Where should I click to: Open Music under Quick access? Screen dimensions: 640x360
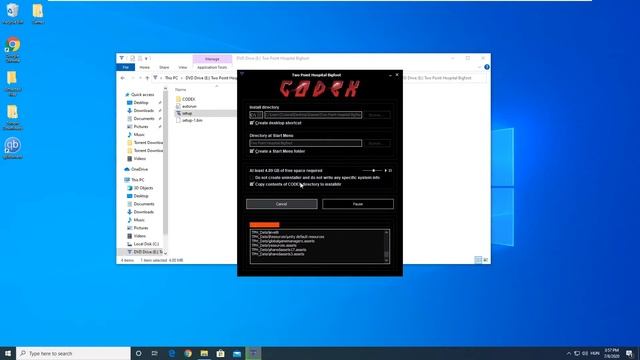pyautogui.click(x=139, y=134)
